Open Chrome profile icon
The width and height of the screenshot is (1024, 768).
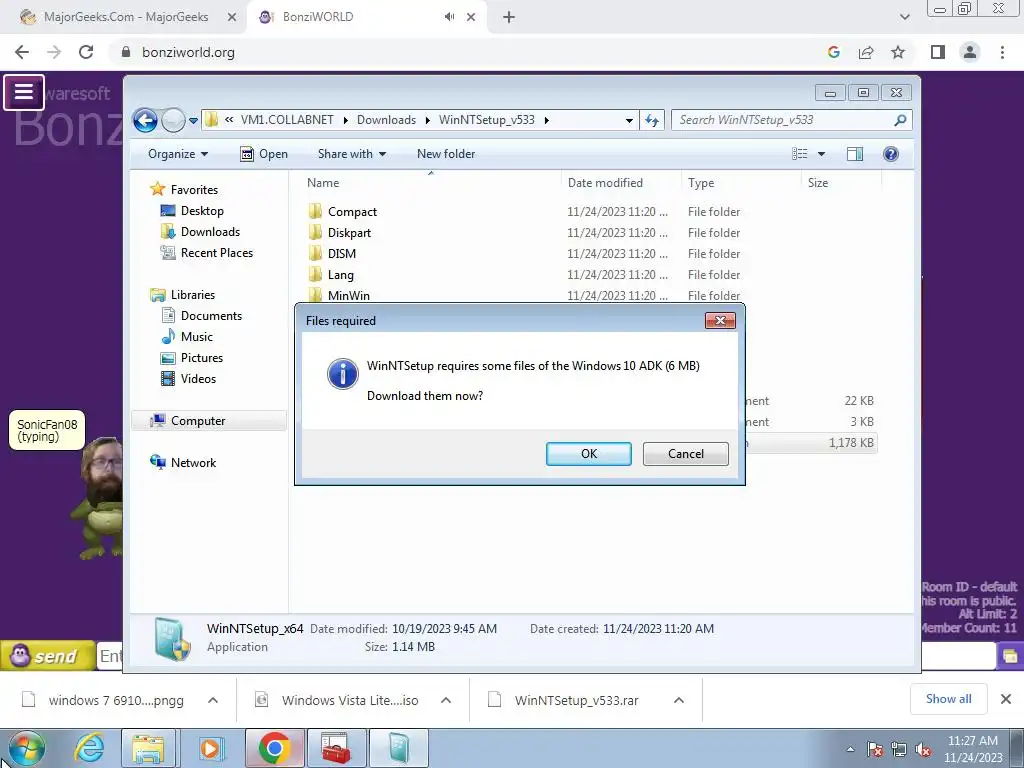970,52
